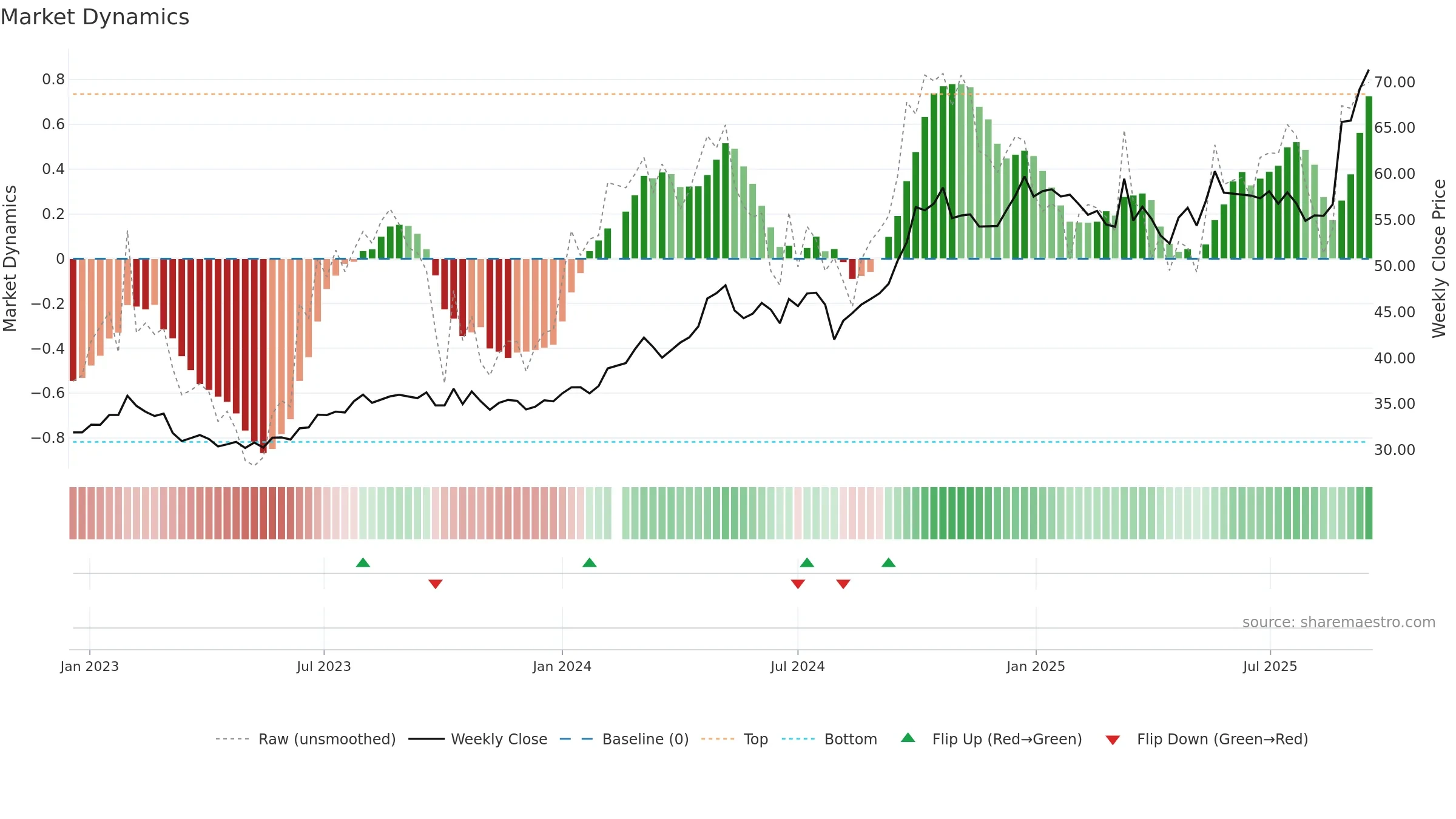Click the −0.4 left axis tick label

pos(48,348)
